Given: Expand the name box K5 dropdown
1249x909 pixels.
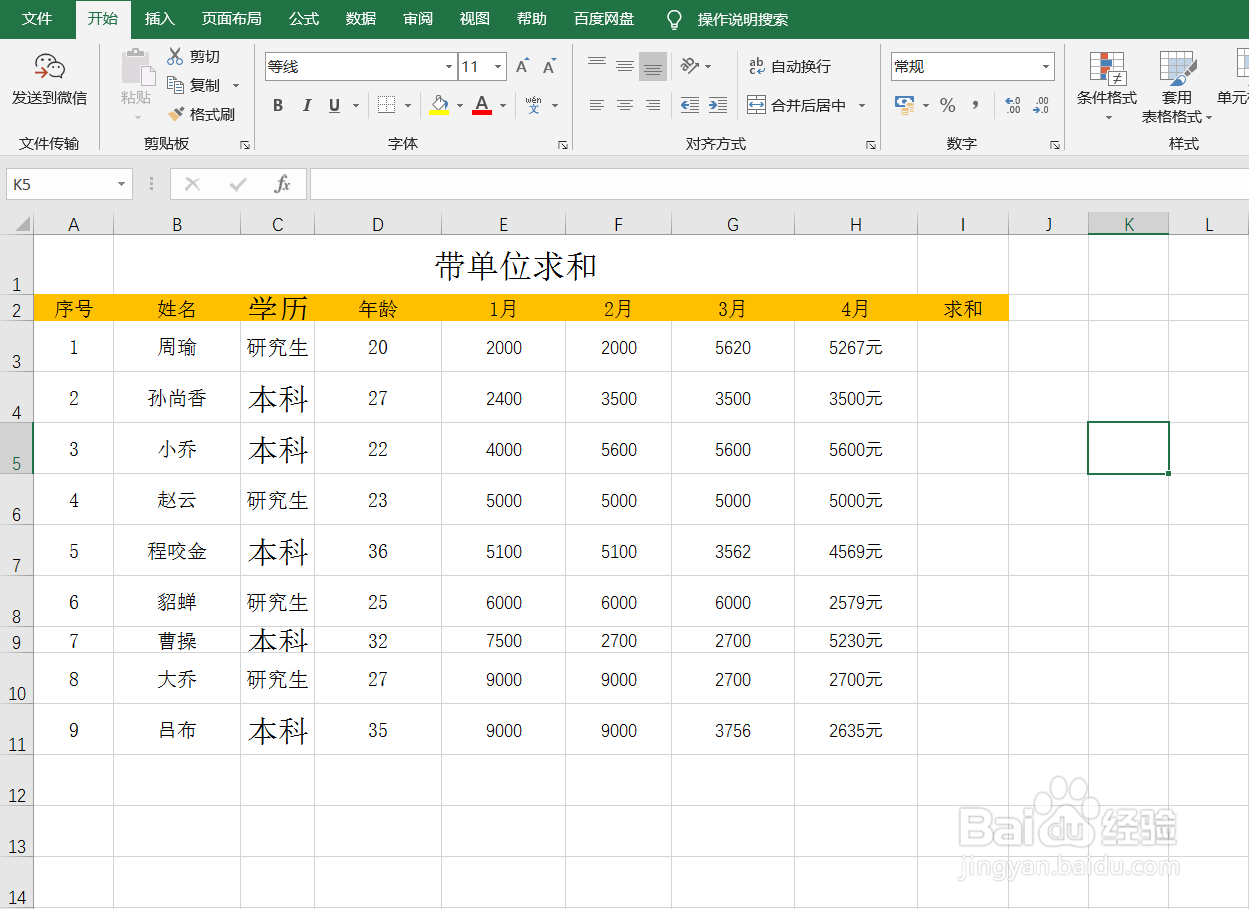Looking at the screenshot, I should click(x=122, y=184).
